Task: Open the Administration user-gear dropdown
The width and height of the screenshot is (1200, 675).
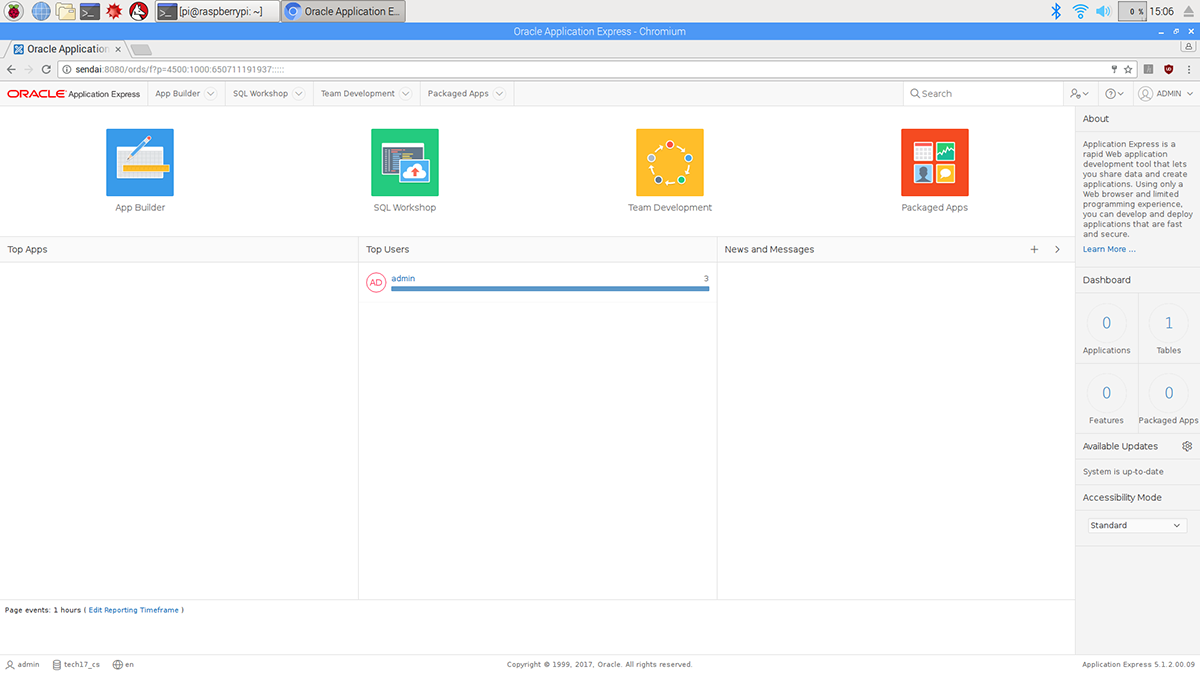Action: (x=1079, y=93)
